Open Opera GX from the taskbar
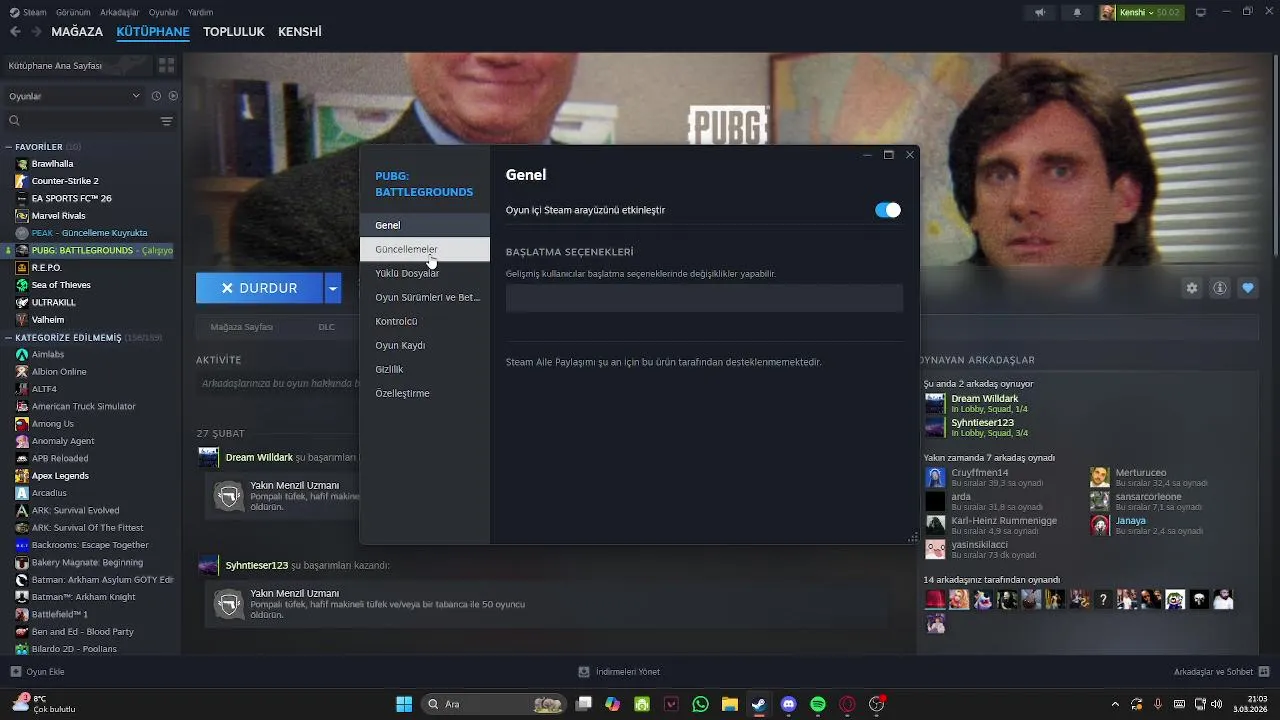Image resolution: width=1280 pixels, height=720 pixels. [848, 704]
